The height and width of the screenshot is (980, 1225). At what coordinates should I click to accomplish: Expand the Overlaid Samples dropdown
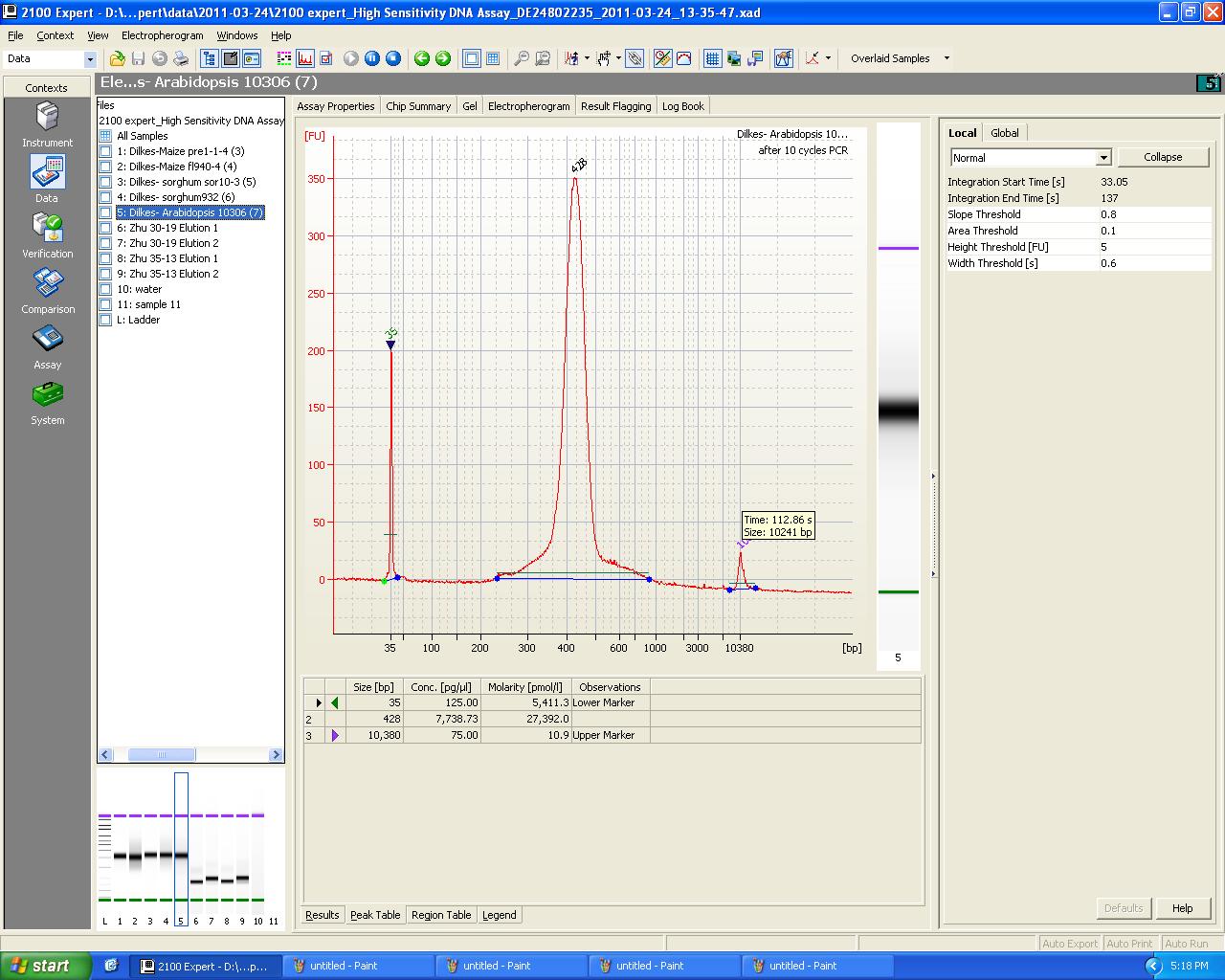947,58
